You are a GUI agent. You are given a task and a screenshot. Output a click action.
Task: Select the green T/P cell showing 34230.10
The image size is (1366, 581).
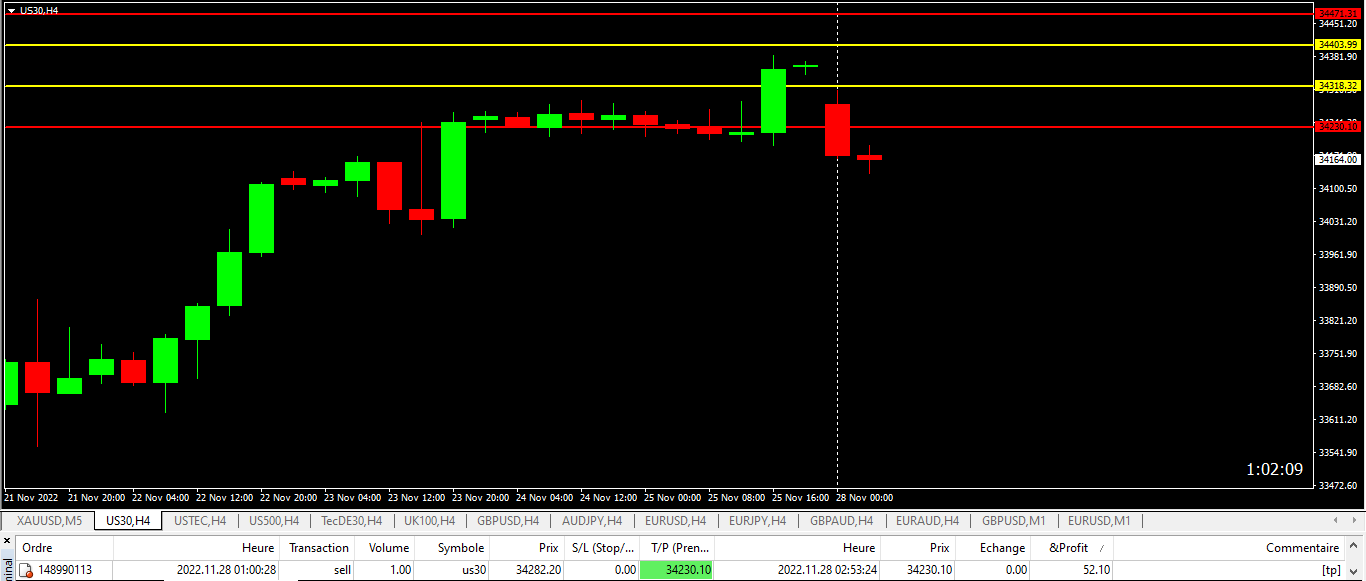pos(676,570)
